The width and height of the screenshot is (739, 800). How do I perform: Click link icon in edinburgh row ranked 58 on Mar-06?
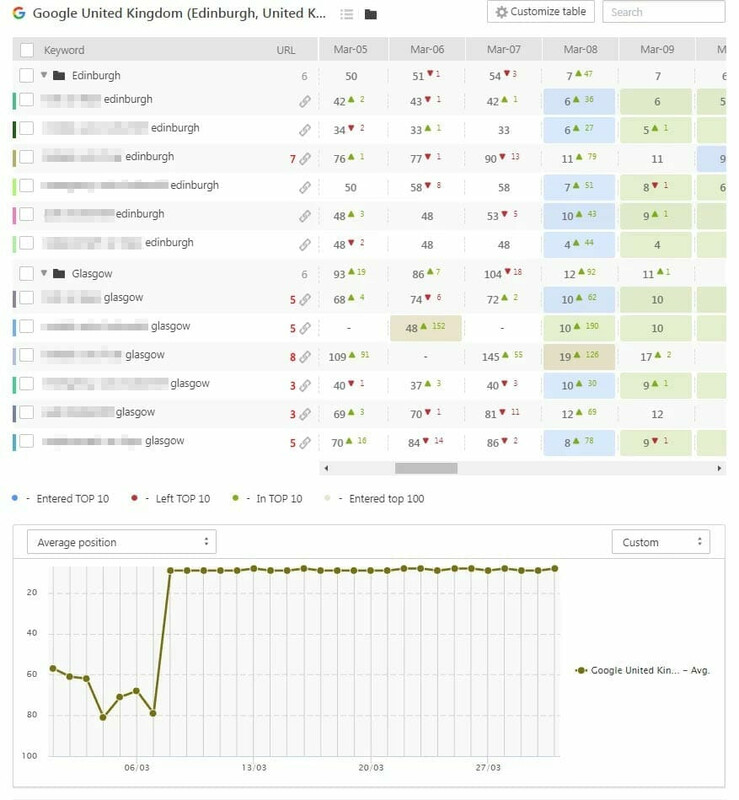click(x=305, y=187)
